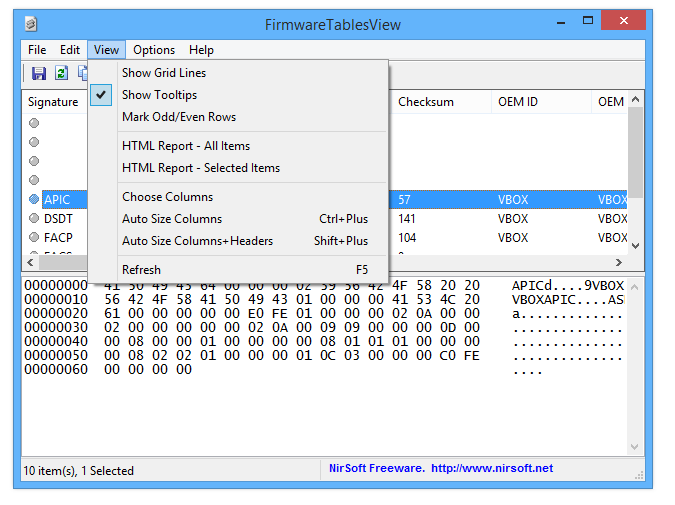Click the Refresh toolbar icon
675x505 pixels.
62,73
